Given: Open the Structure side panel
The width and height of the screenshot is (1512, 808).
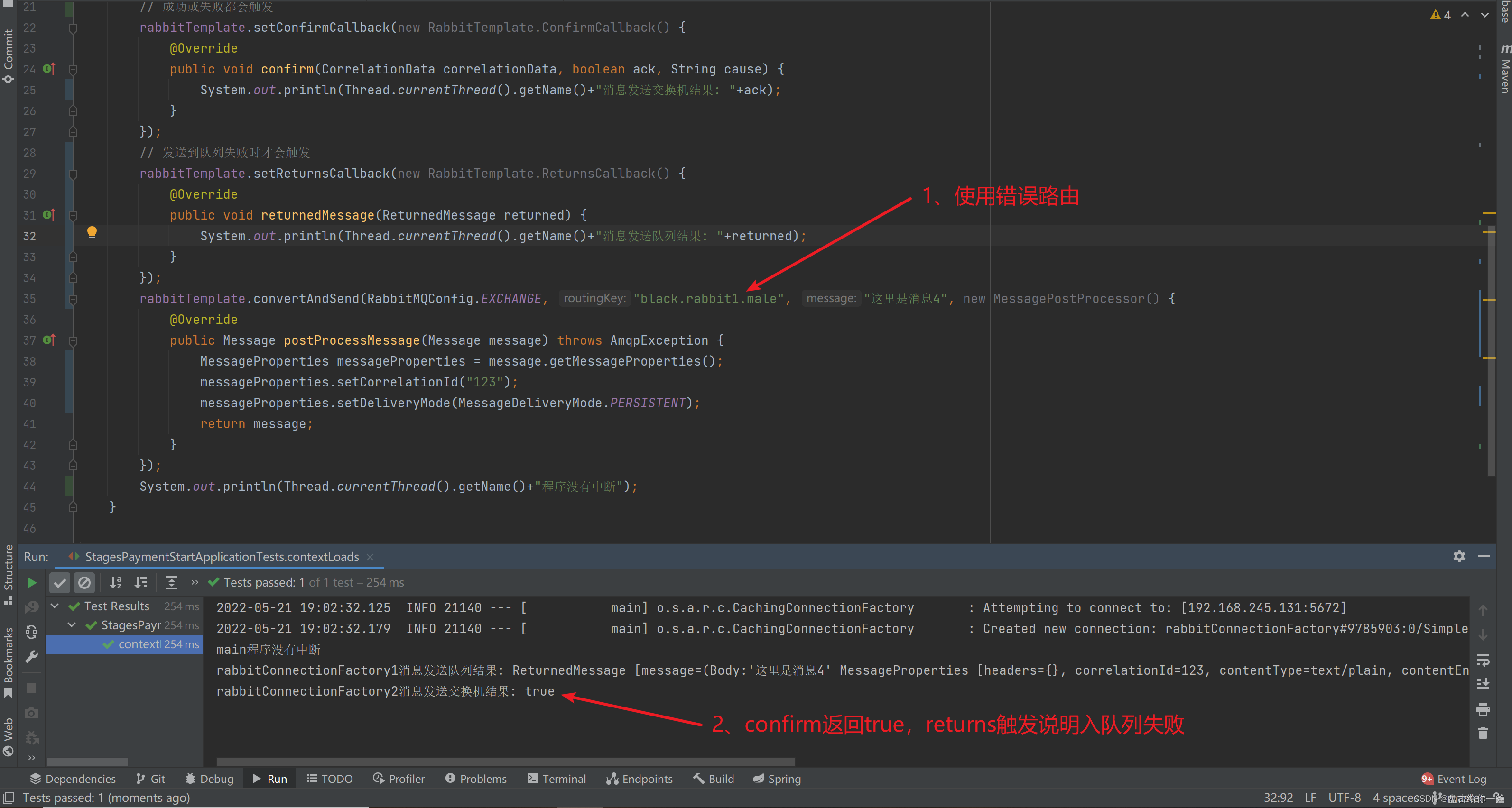Looking at the screenshot, I should pyautogui.click(x=8, y=575).
